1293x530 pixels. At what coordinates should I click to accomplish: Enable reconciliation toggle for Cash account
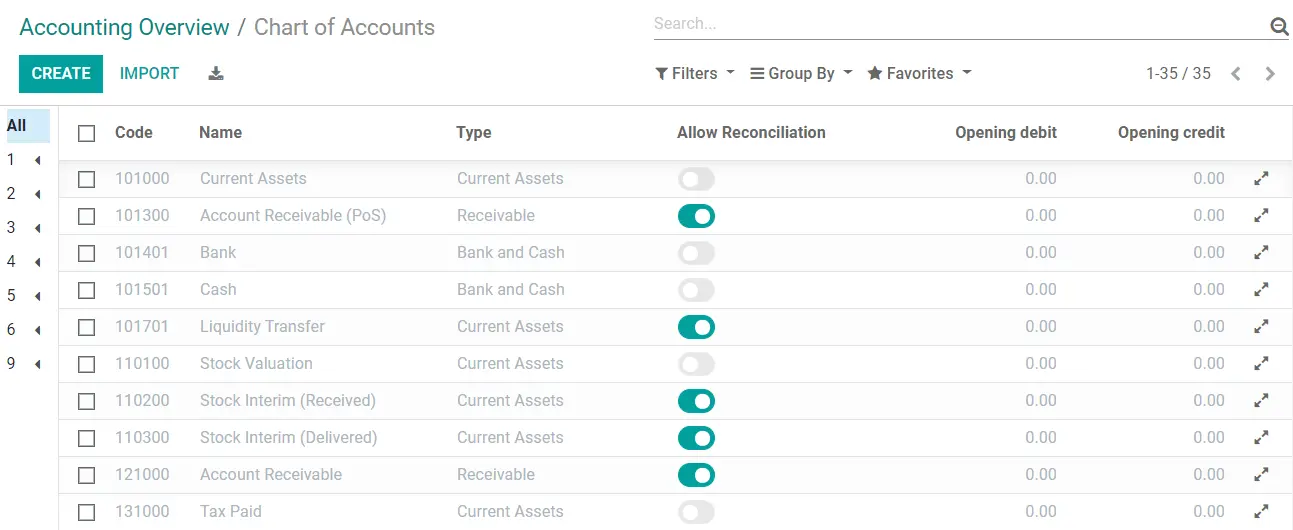coord(696,290)
